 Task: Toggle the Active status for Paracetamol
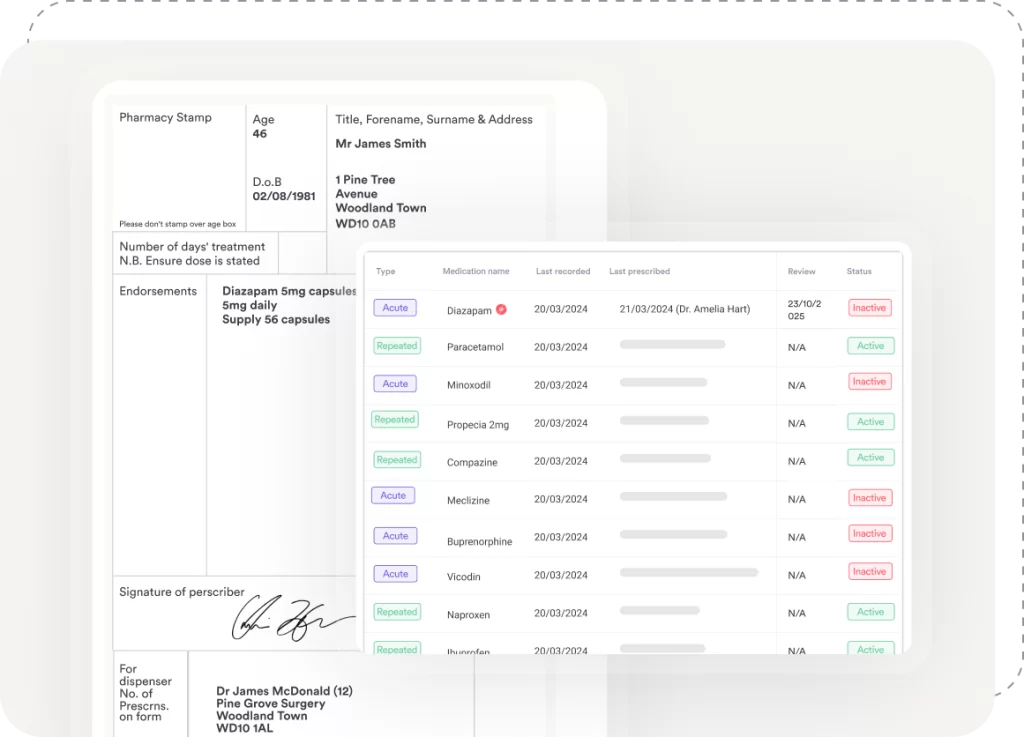[x=870, y=346]
